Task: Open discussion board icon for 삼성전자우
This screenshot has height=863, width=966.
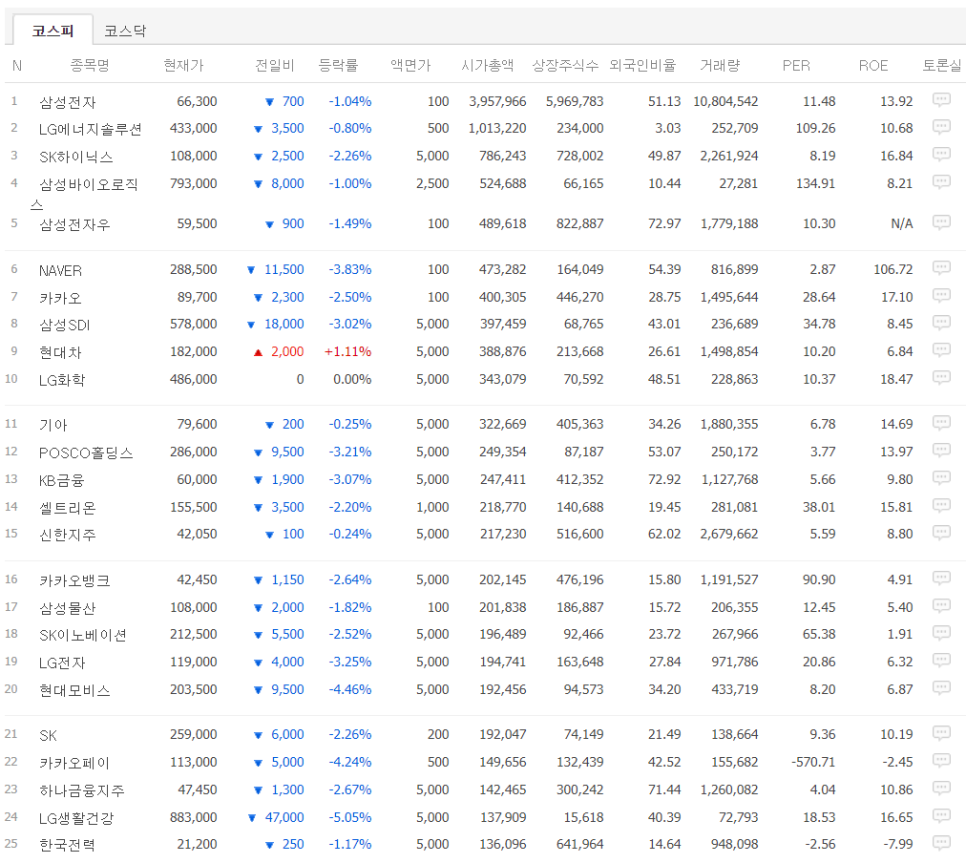Action: tap(941, 222)
